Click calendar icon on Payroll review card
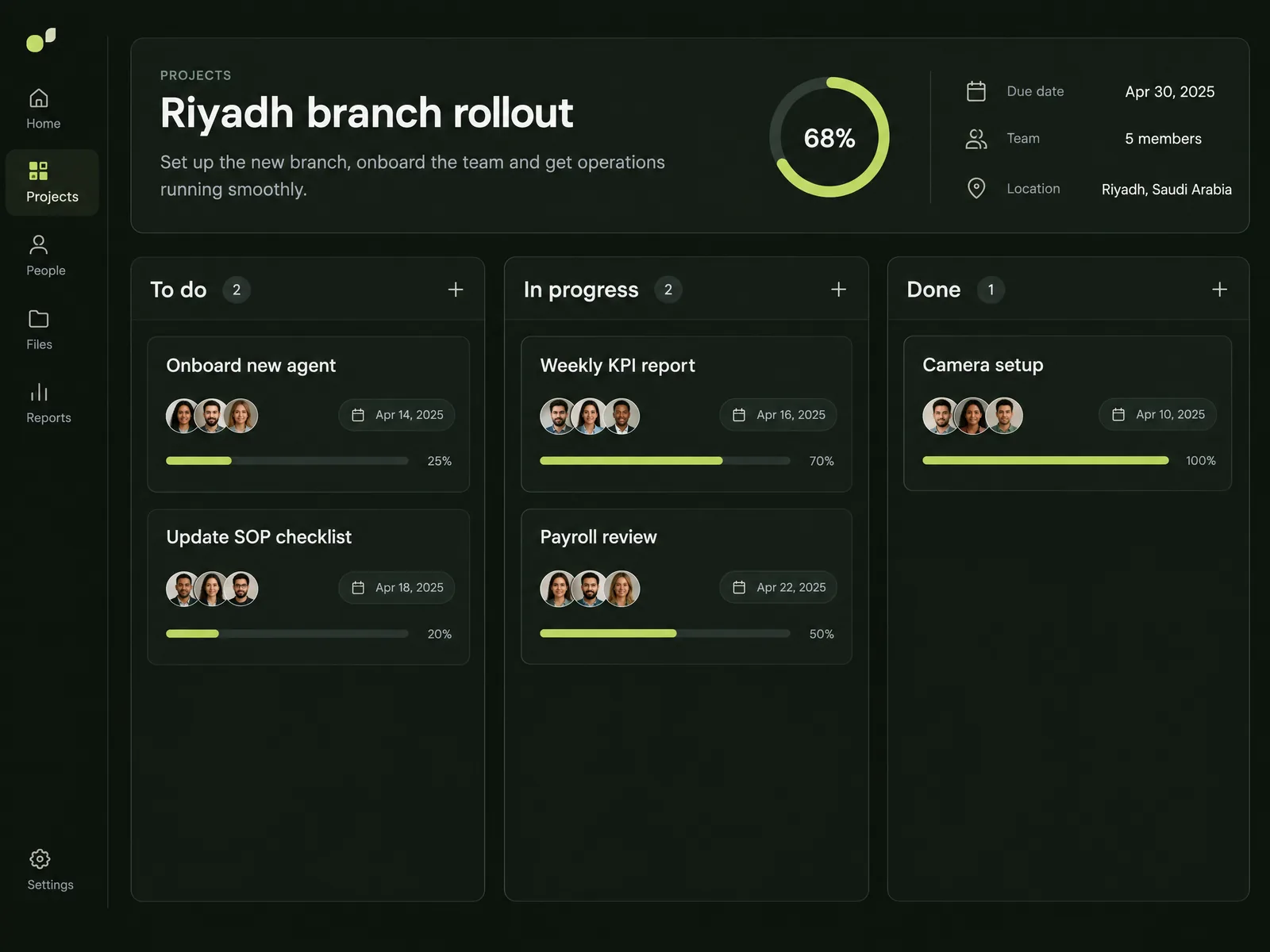Image resolution: width=1270 pixels, height=952 pixels. [x=739, y=587]
